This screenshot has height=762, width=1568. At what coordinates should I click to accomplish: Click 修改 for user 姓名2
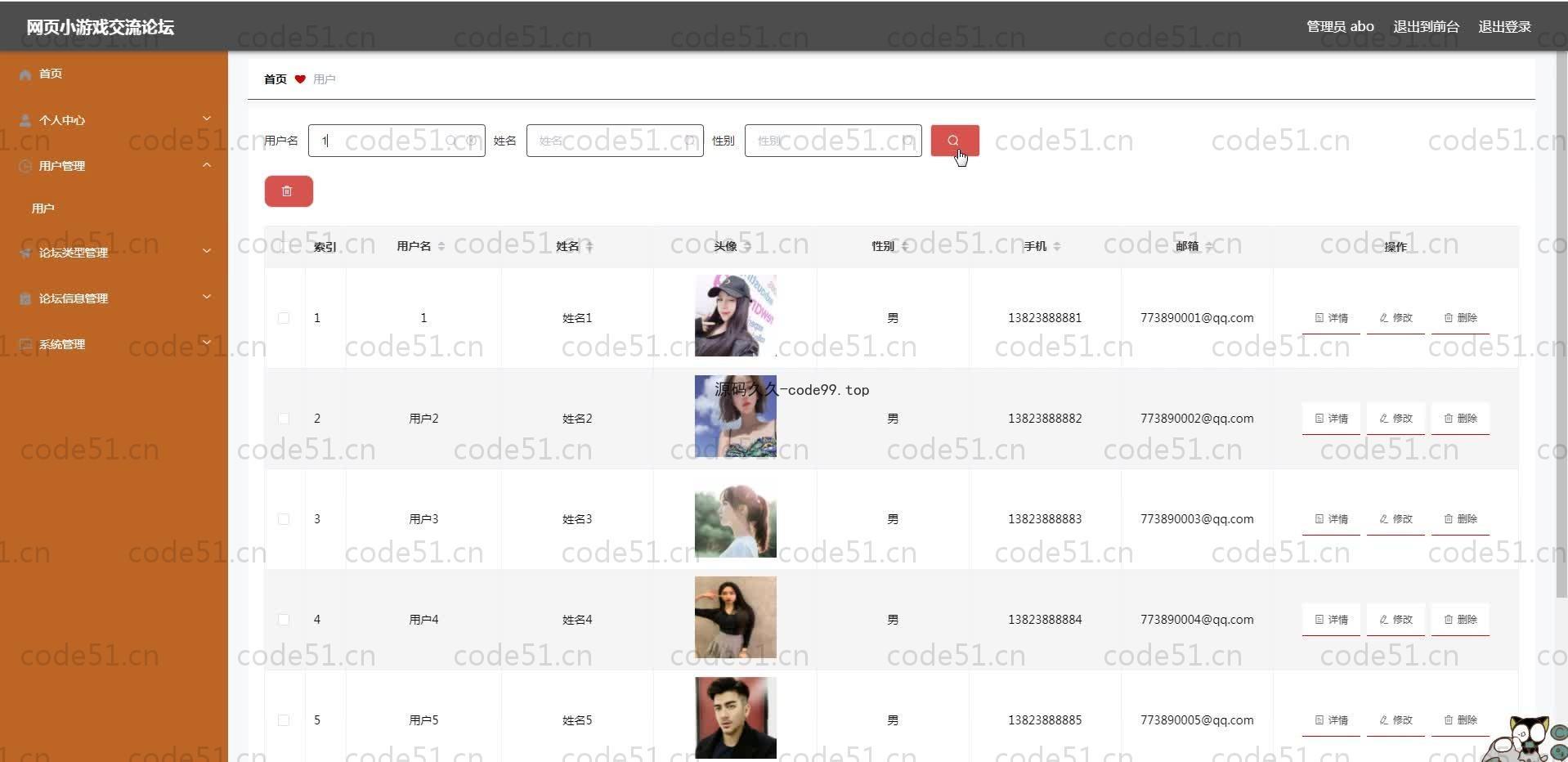pos(1396,419)
